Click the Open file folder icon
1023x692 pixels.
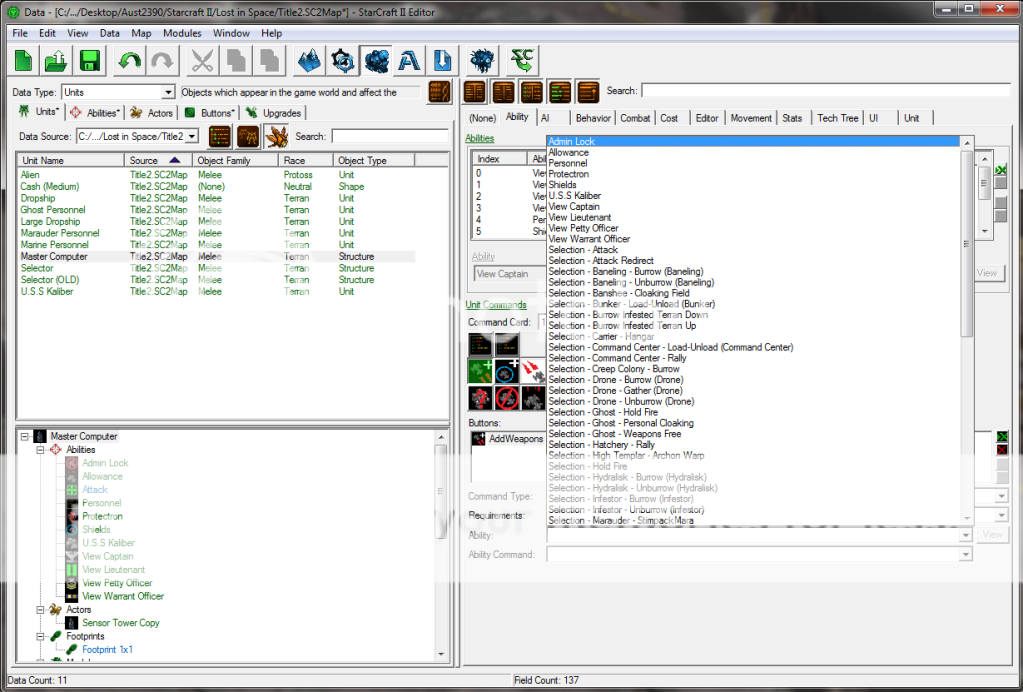pos(57,61)
